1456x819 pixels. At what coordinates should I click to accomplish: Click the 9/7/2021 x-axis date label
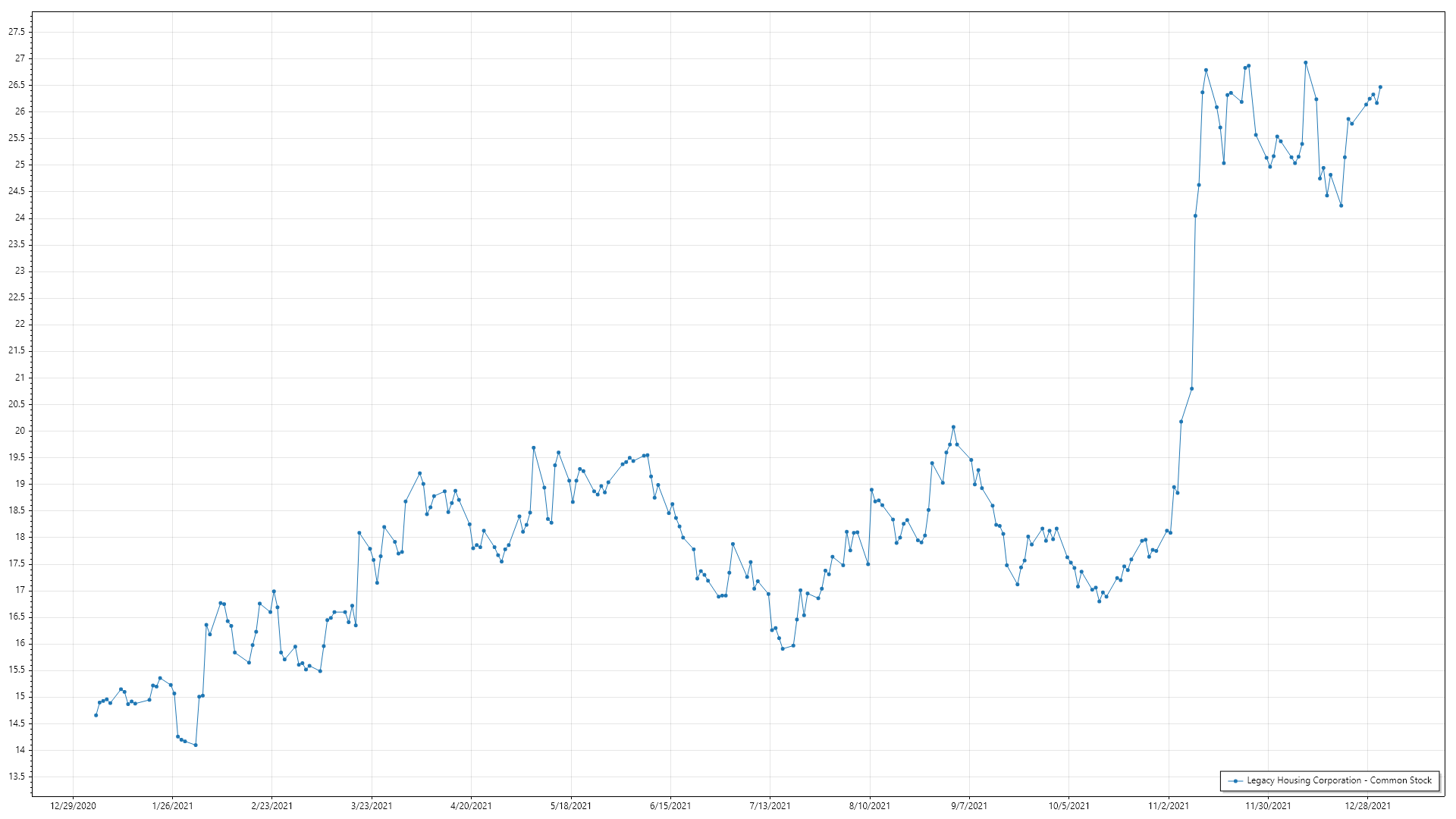(969, 805)
